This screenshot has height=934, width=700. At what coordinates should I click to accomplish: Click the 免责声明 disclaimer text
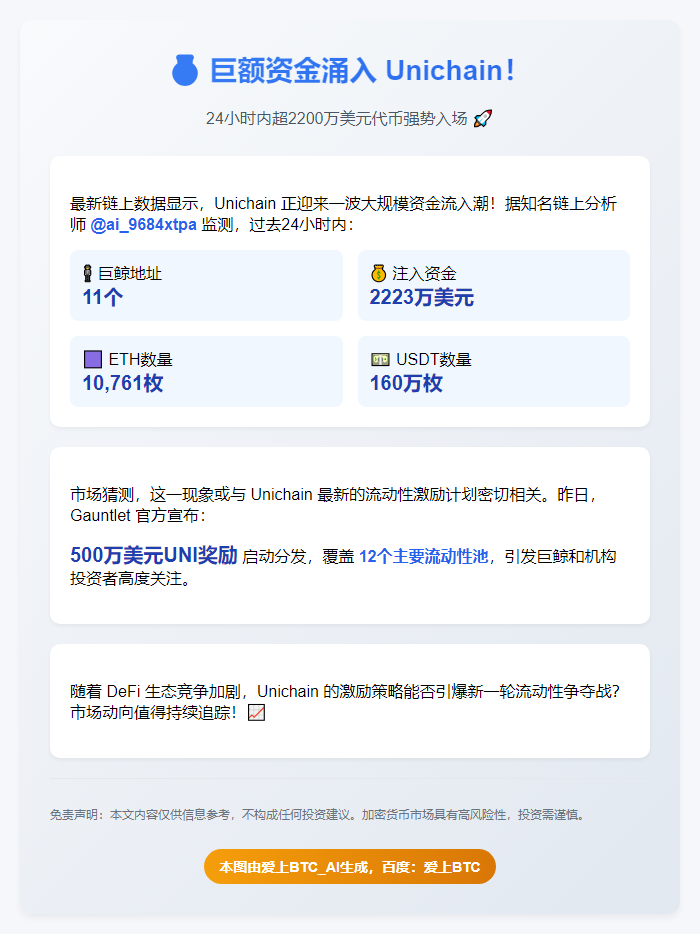319,814
